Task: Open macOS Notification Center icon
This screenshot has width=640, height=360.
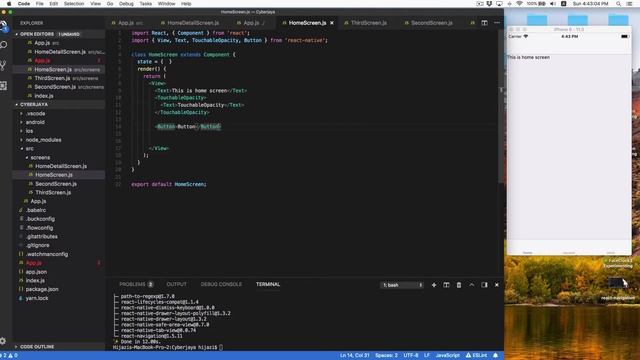Action: coord(630,4)
